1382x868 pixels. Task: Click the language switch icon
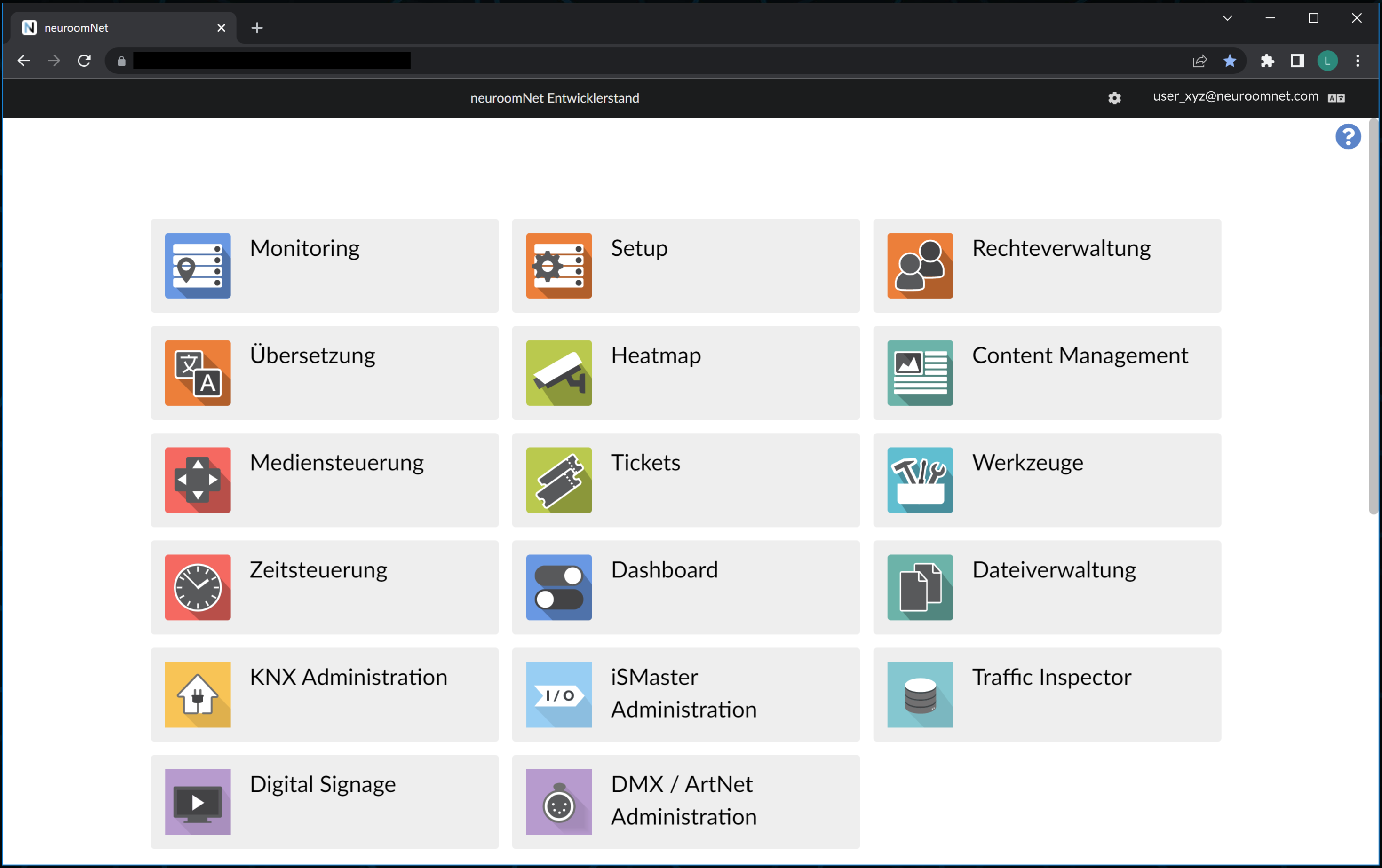(x=1336, y=98)
